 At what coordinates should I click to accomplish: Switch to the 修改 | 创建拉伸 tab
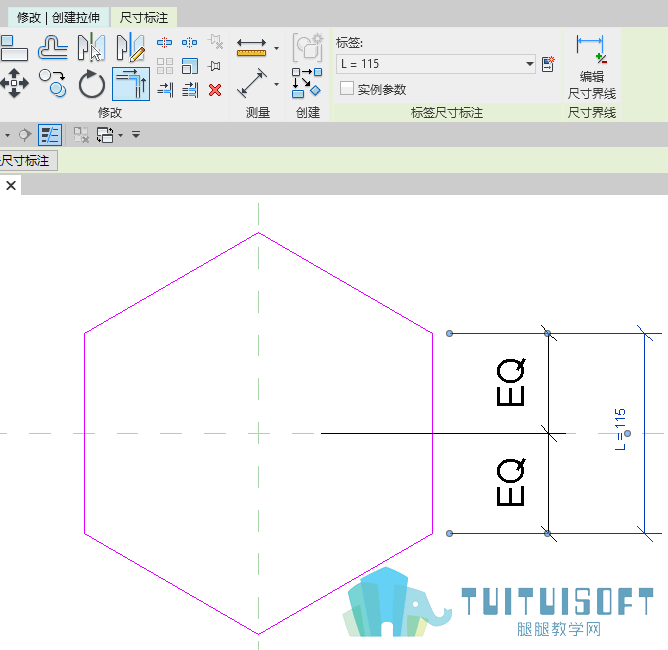pyautogui.click(x=58, y=17)
